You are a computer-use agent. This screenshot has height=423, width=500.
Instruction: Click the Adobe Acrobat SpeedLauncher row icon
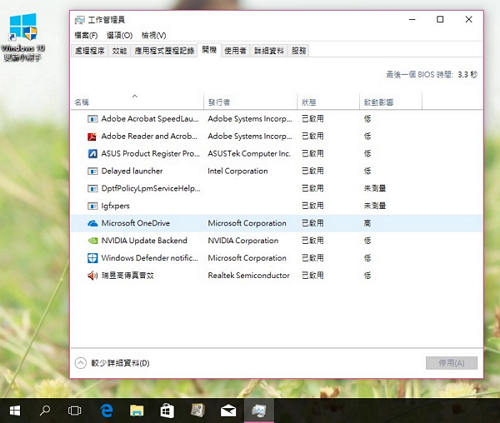[92, 119]
